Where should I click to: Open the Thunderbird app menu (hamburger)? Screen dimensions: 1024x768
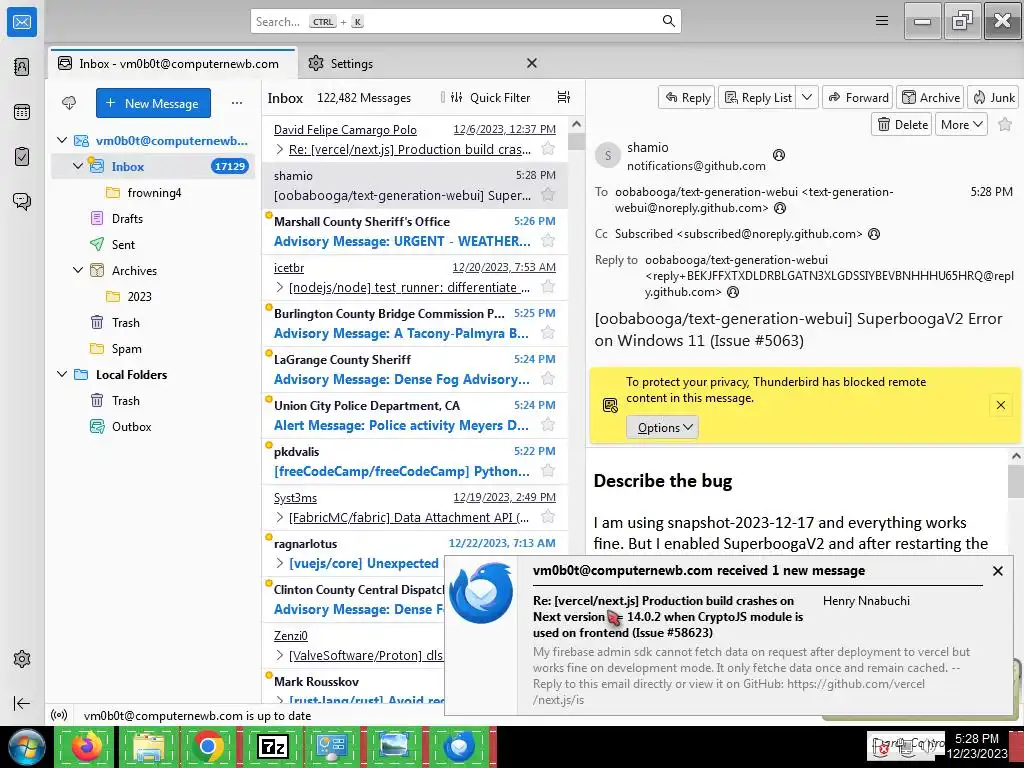(x=882, y=21)
